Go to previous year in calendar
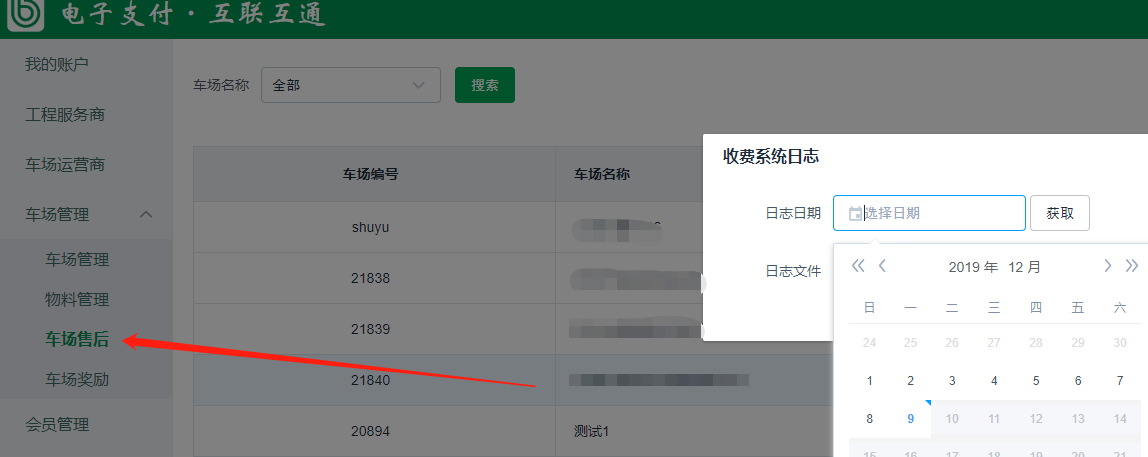 pyautogui.click(x=858, y=266)
